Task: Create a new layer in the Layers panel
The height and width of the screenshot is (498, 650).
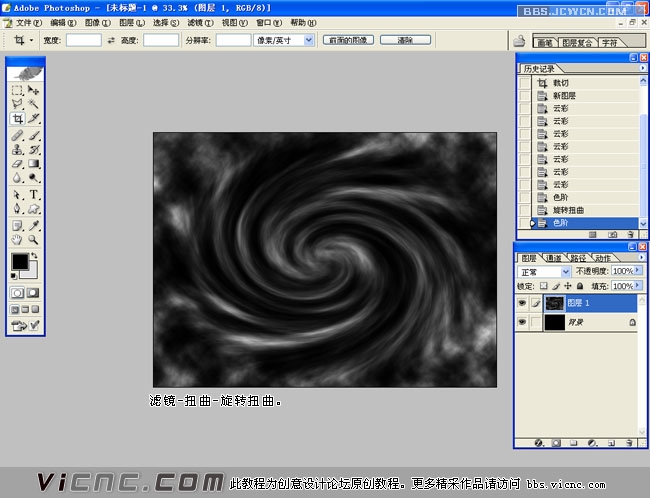Action: coord(611,443)
